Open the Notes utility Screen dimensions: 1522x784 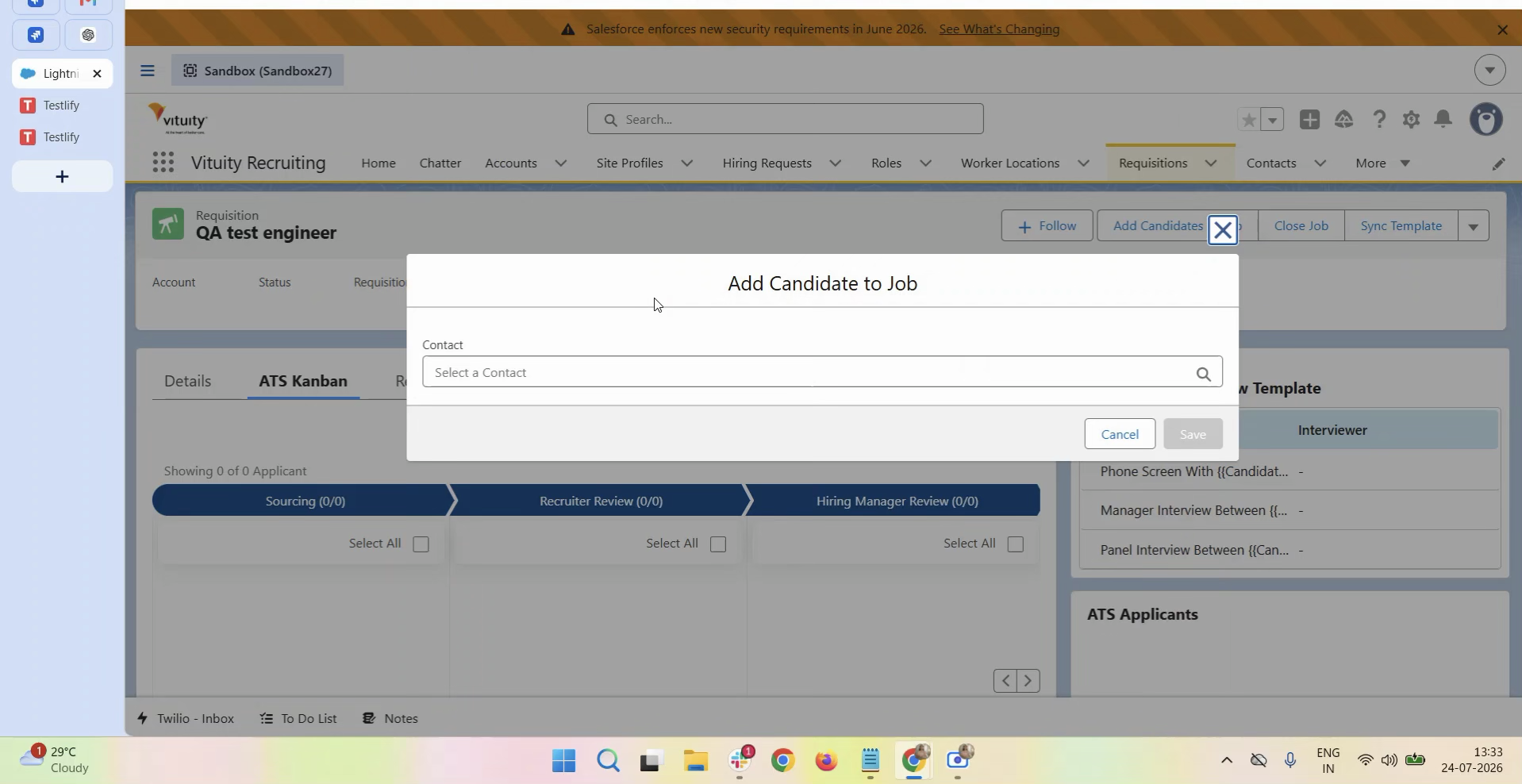point(390,718)
